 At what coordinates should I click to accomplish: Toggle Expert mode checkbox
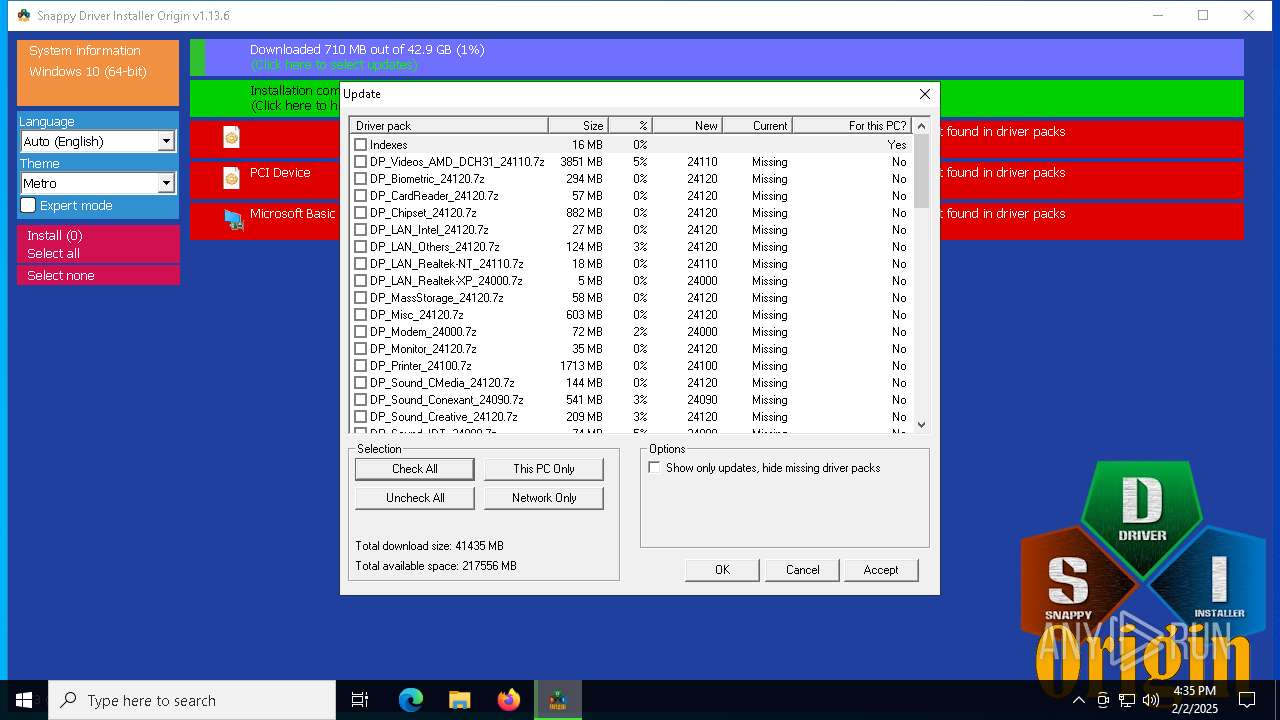click(28, 205)
